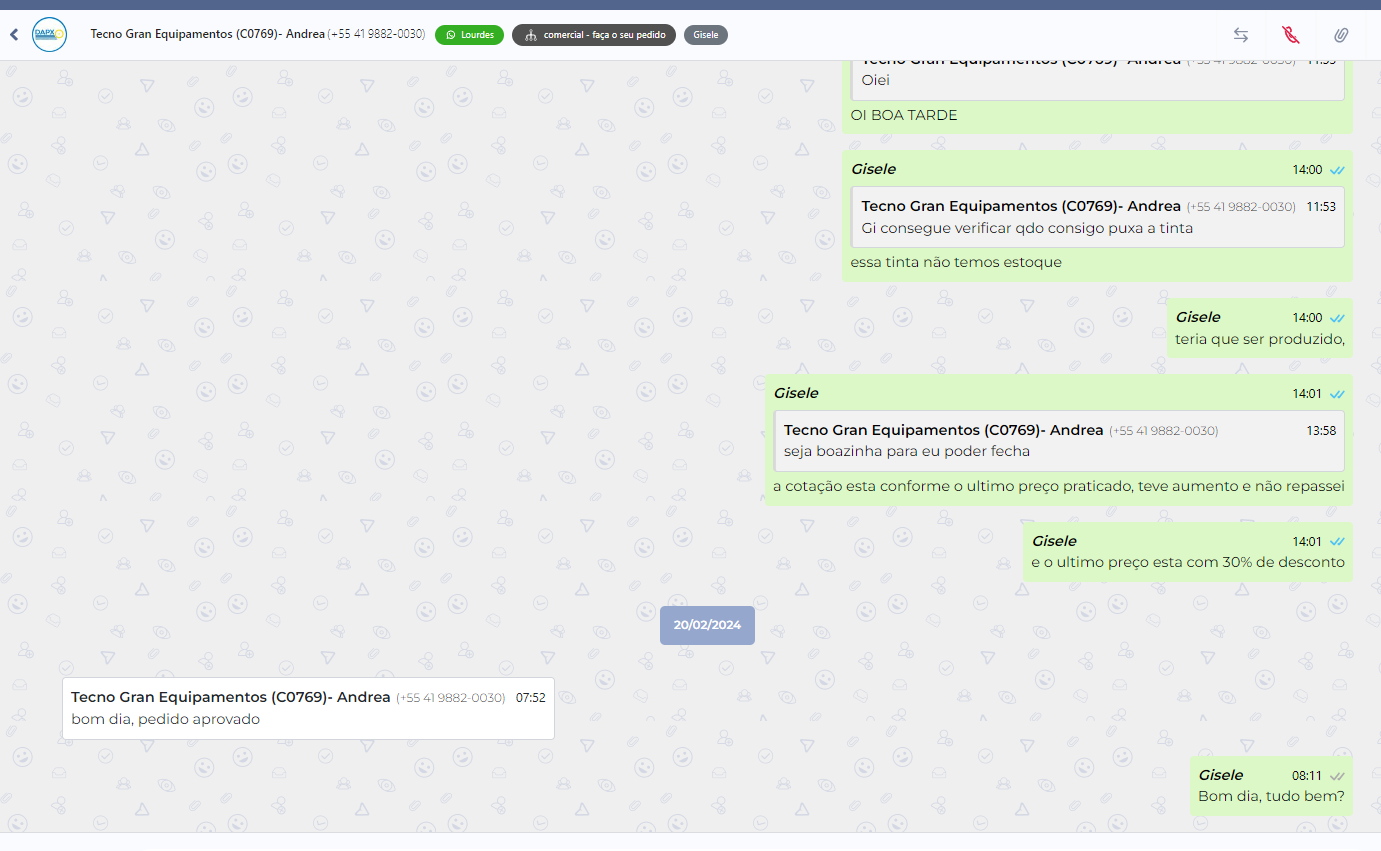This screenshot has height=851, width=1381.
Task: Click the contact name in the header
Action: pos(207,34)
